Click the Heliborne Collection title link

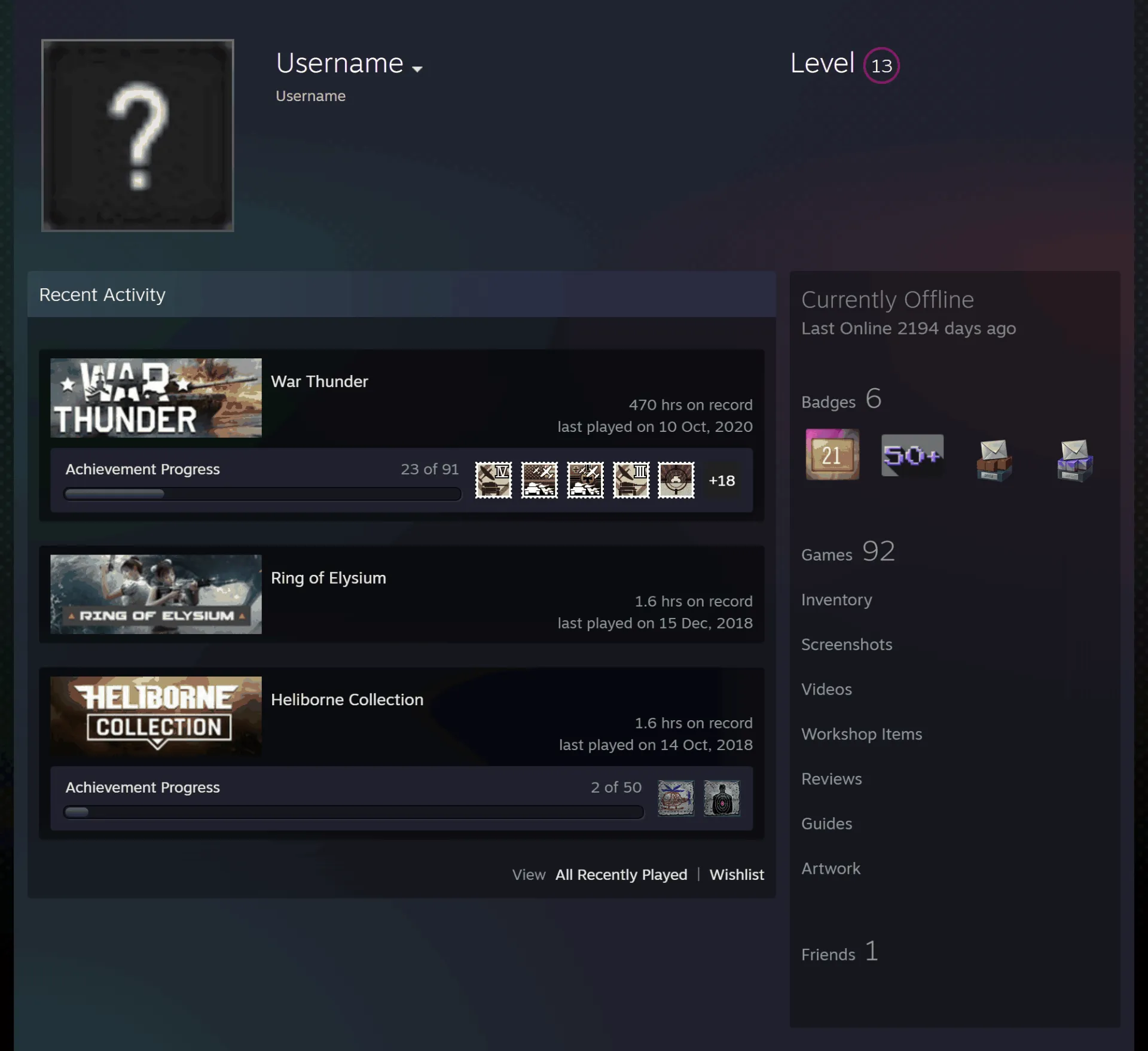pyautogui.click(x=347, y=700)
